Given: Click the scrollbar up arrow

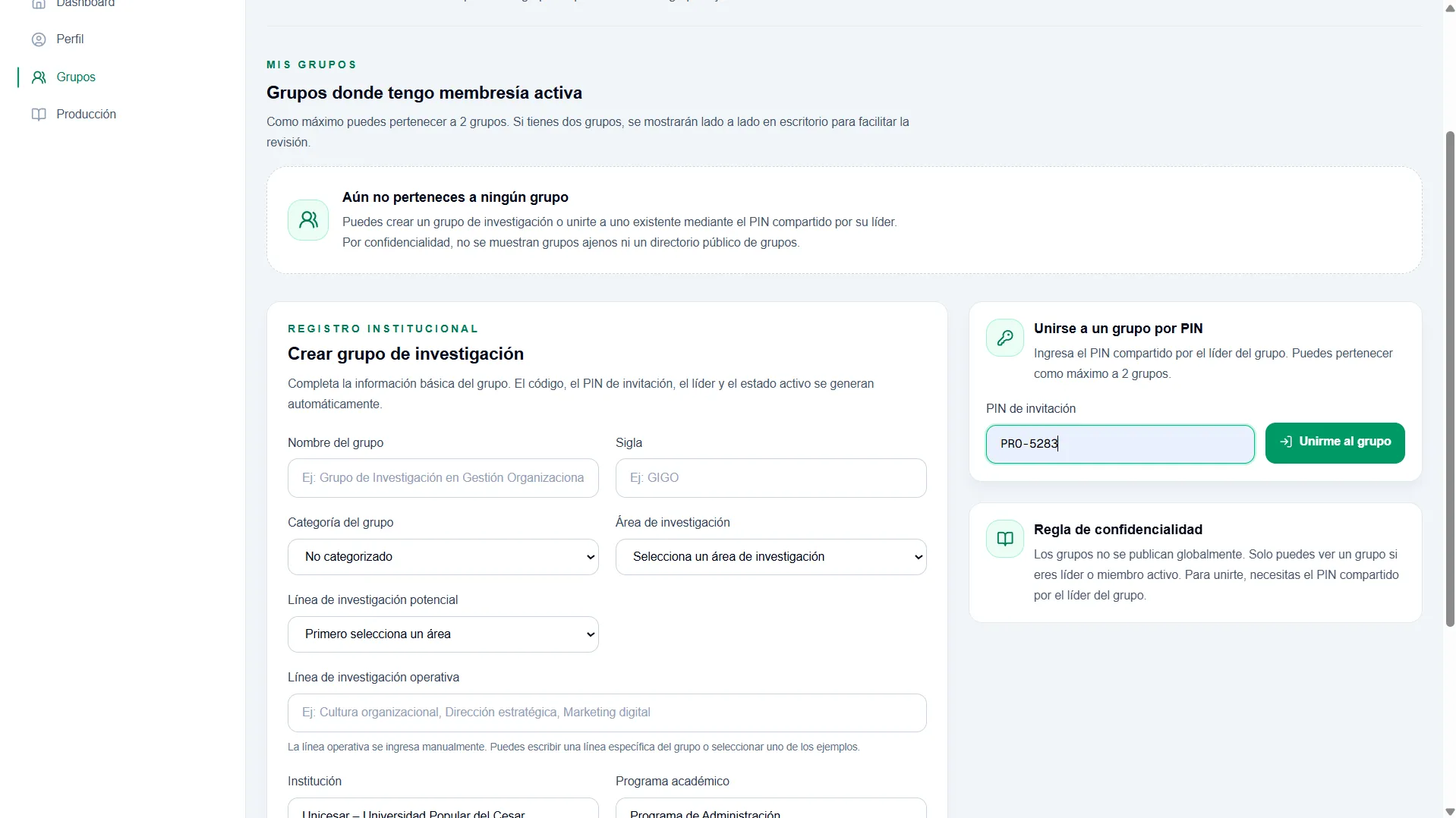Looking at the screenshot, I should [x=1450, y=8].
